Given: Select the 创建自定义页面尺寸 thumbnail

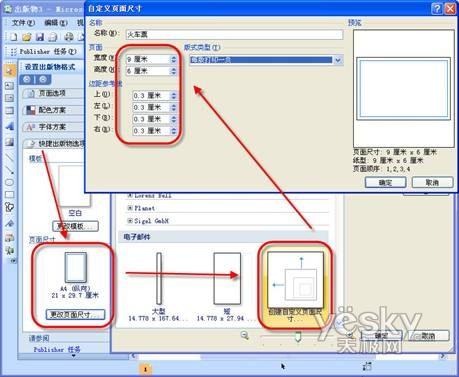Looking at the screenshot, I should (x=295, y=286).
